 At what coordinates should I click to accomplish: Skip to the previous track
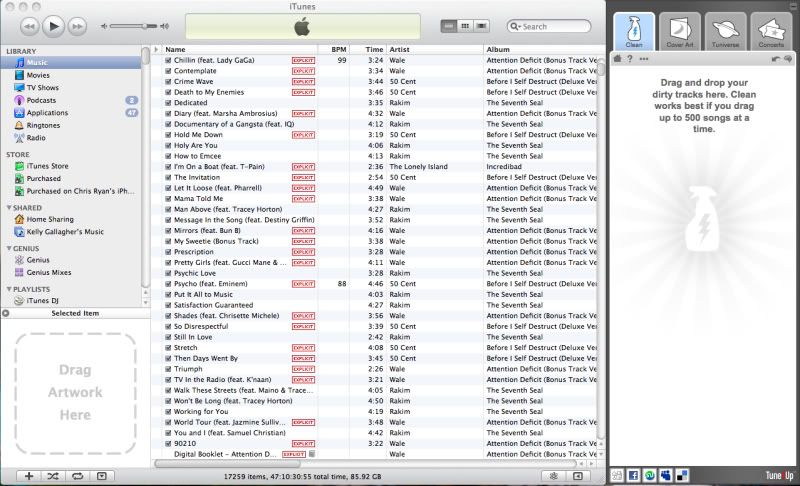30,27
